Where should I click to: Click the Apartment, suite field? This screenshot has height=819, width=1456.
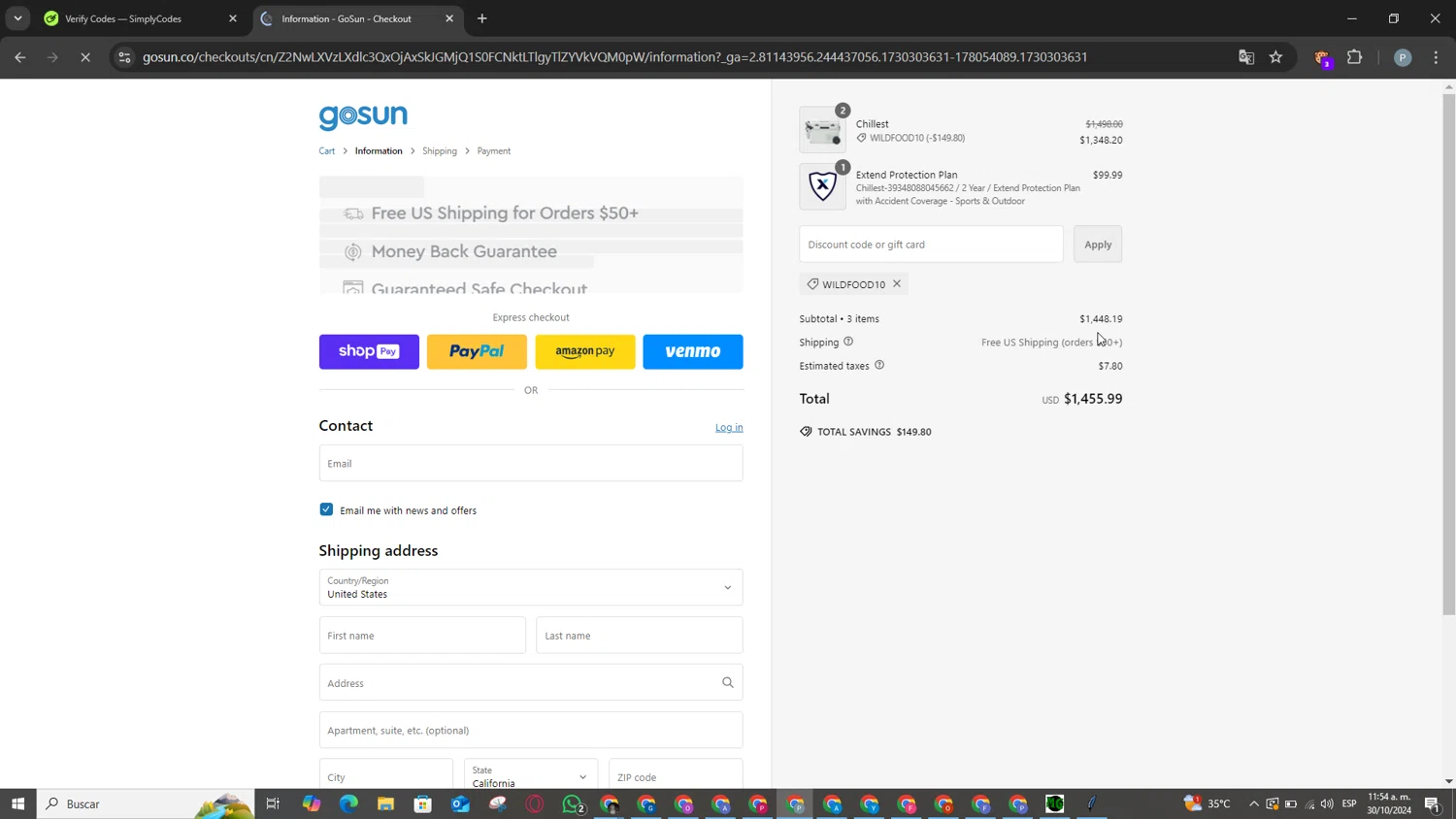(531, 730)
